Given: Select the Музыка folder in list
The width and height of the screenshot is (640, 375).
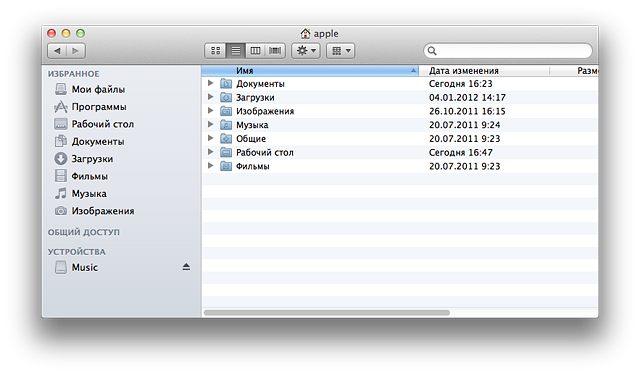Looking at the screenshot, I should click(x=252, y=125).
